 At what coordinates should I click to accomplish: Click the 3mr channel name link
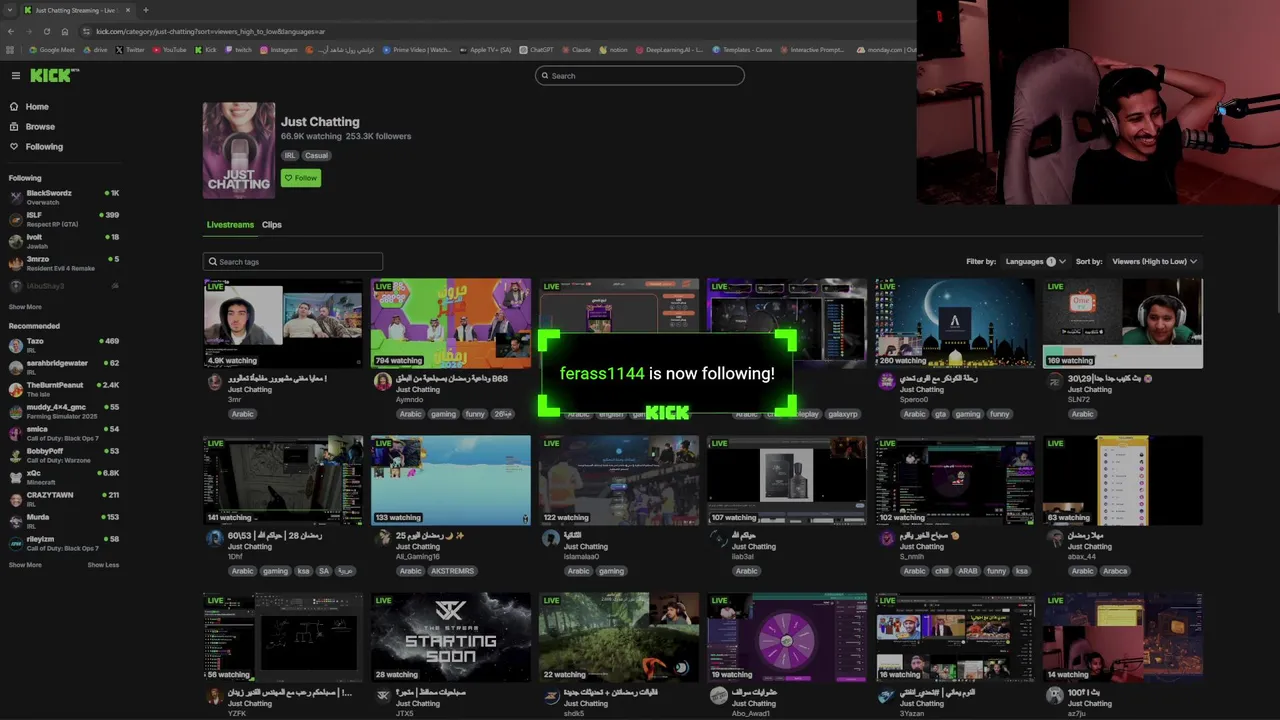coord(234,400)
